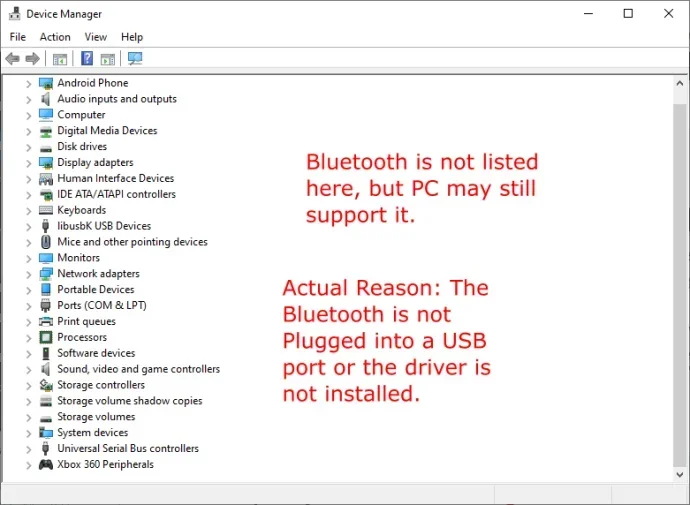Select Storage volume shadow copies row
This screenshot has height=505, width=690.
coord(130,401)
